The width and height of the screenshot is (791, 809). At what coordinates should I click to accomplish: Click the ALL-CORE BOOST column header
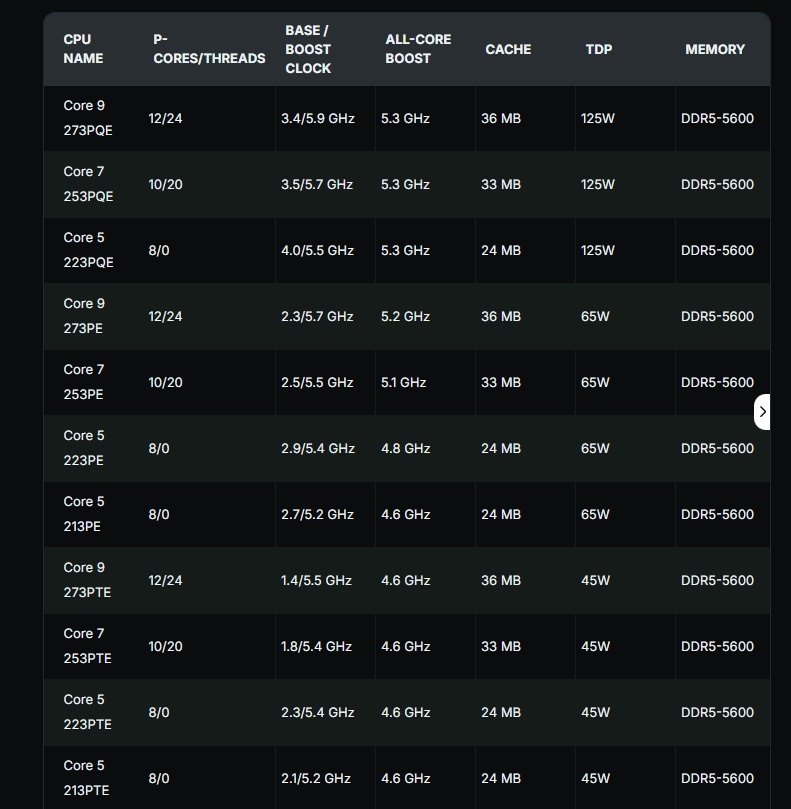[x=418, y=49]
